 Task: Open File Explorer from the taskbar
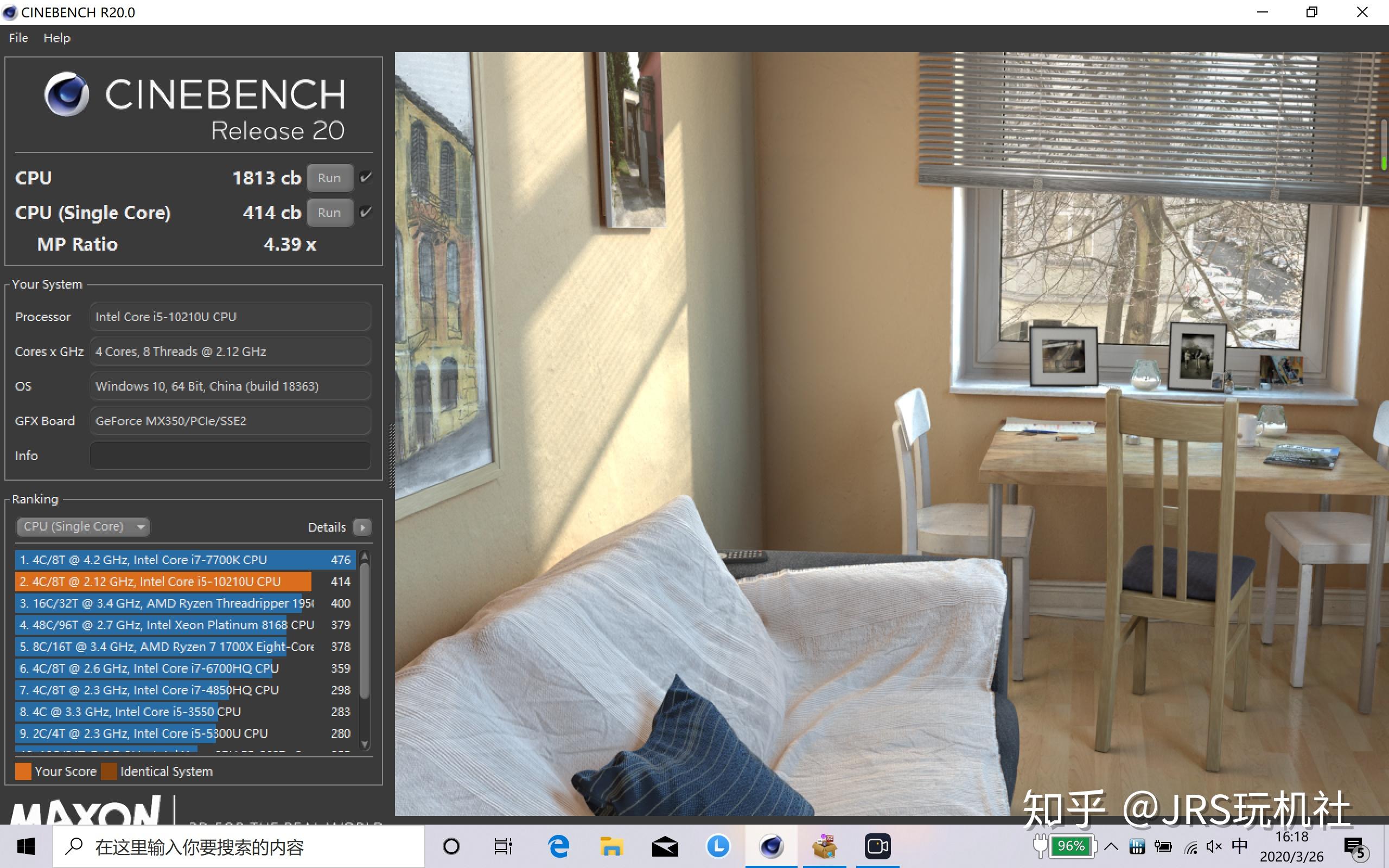point(611,847)
